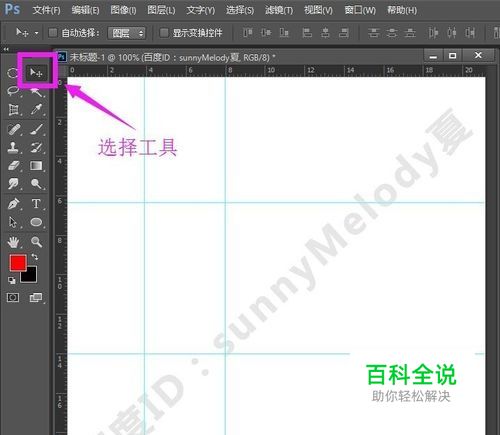This screenshot has height=435, width=500.
Task: Open the 视图(V) menu
Action: tap(318, 10)
